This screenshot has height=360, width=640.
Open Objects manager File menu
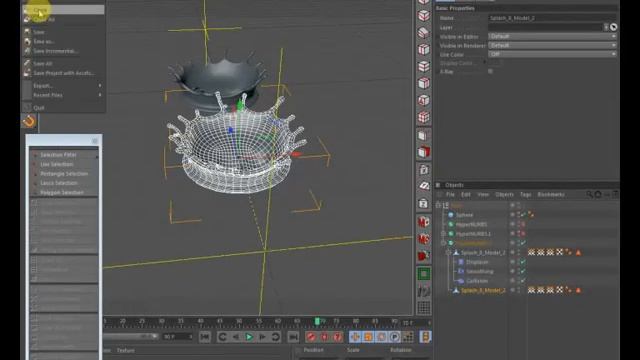pyautogui.click(x=450, y=194)
